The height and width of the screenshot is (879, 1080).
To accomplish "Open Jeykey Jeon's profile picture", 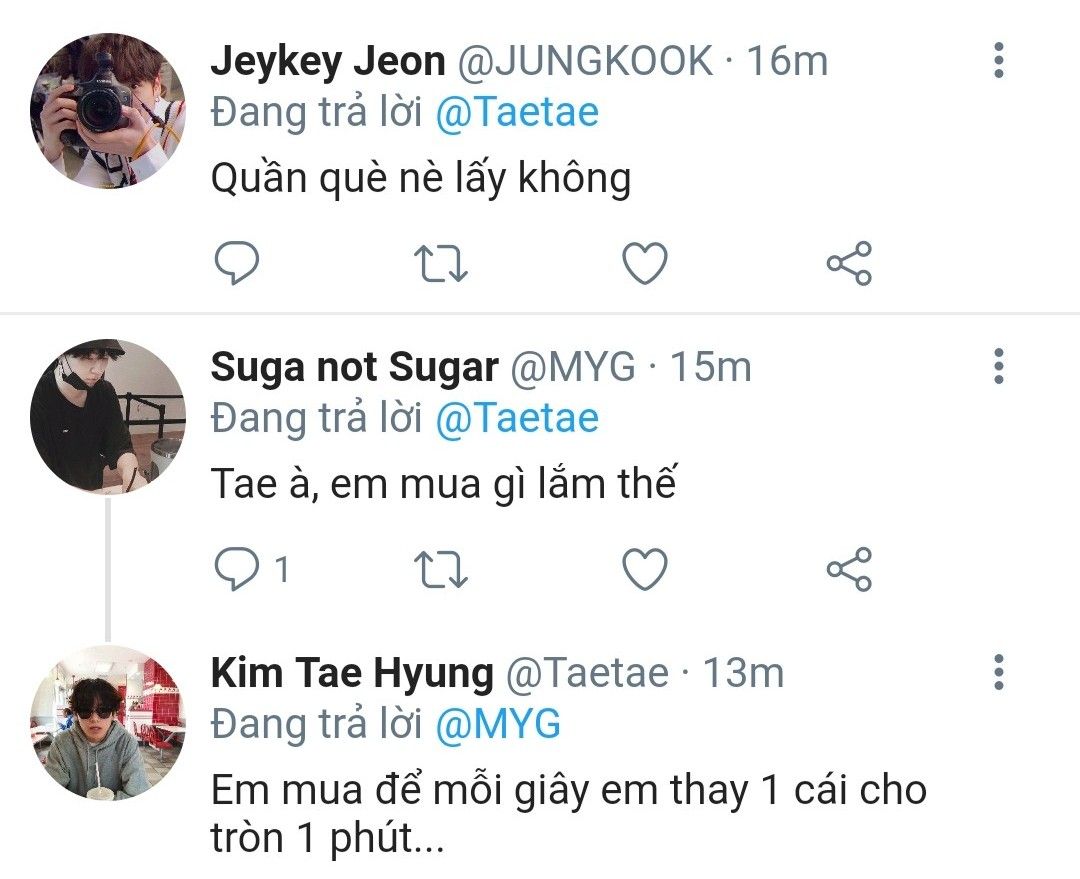I will 108,111.
